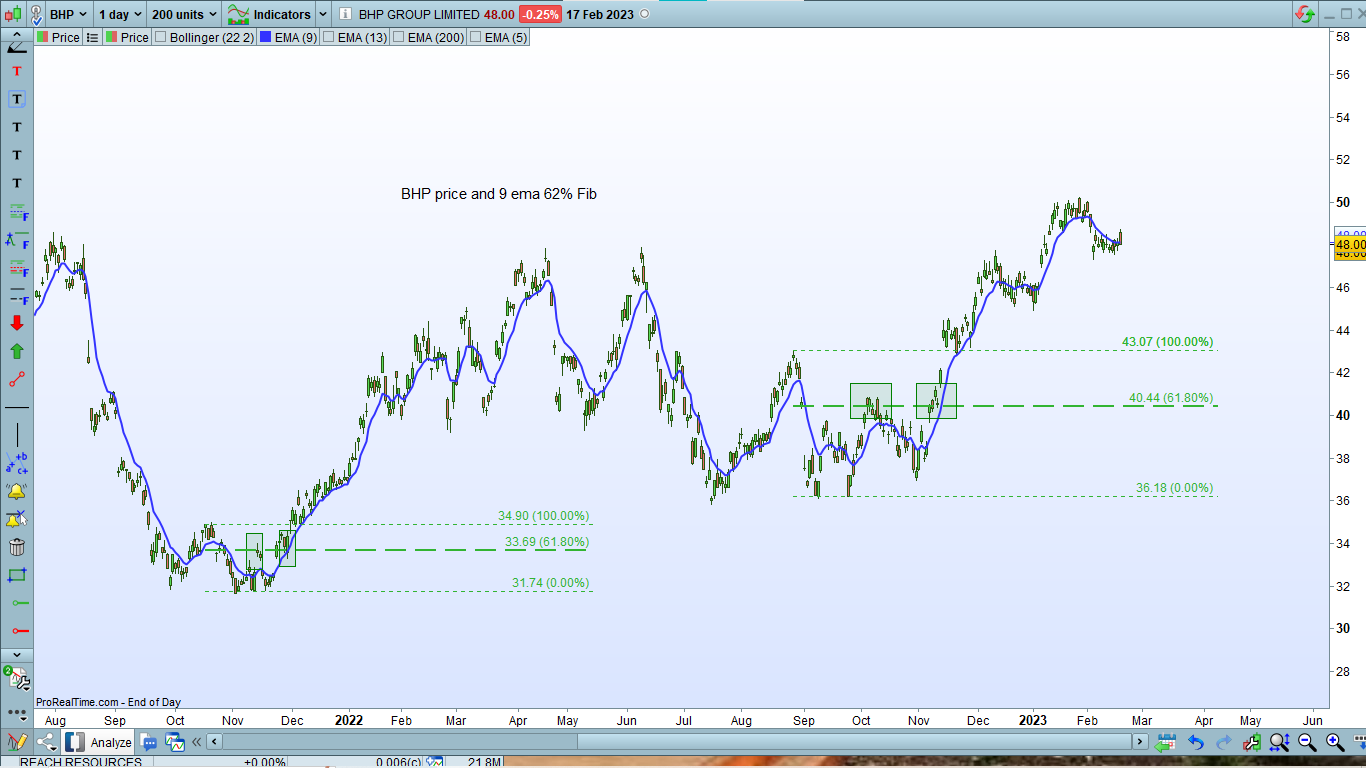Select the blue rectangle drawing tool

tap(17, 575)
